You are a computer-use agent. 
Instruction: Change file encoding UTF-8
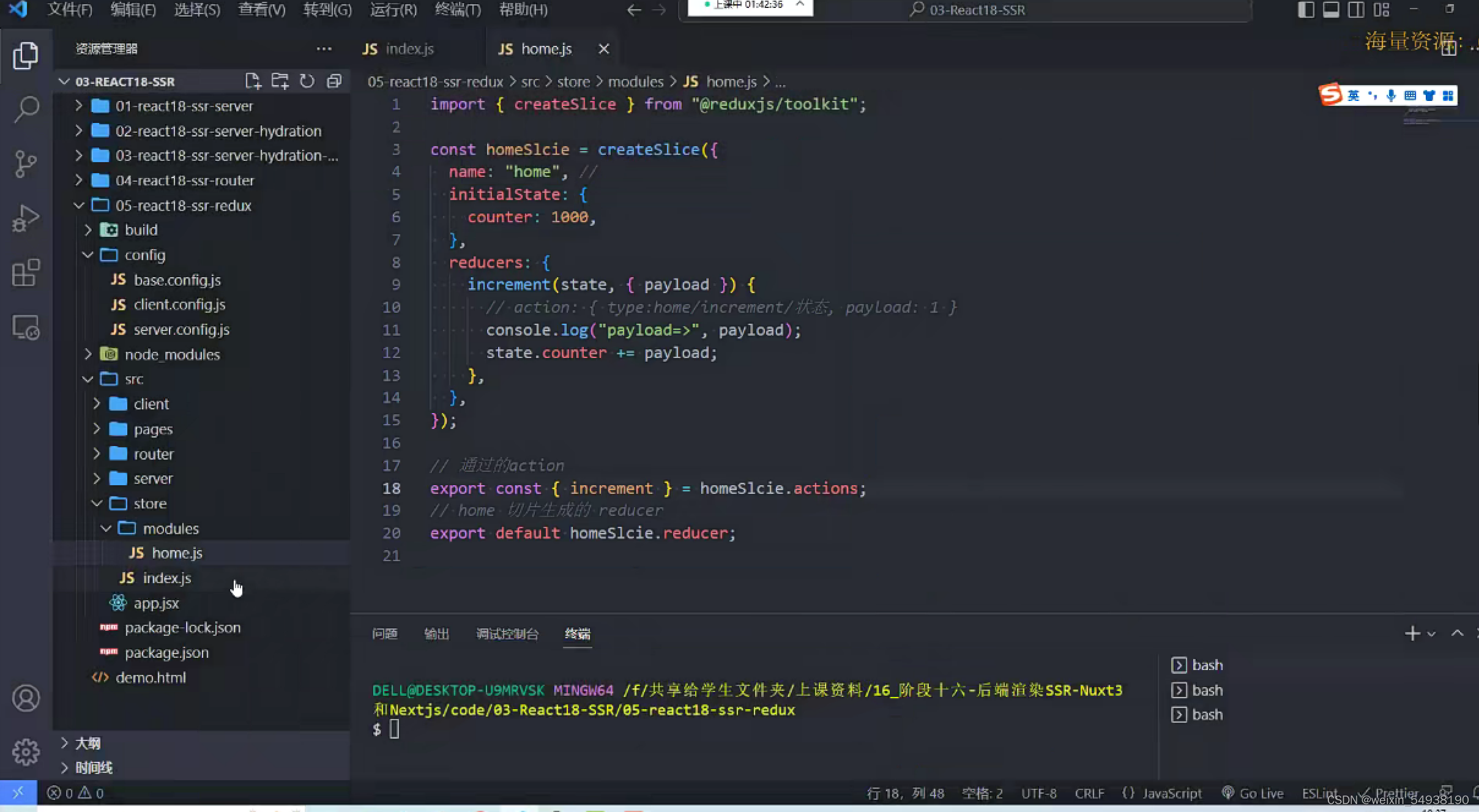(1038, 793)
